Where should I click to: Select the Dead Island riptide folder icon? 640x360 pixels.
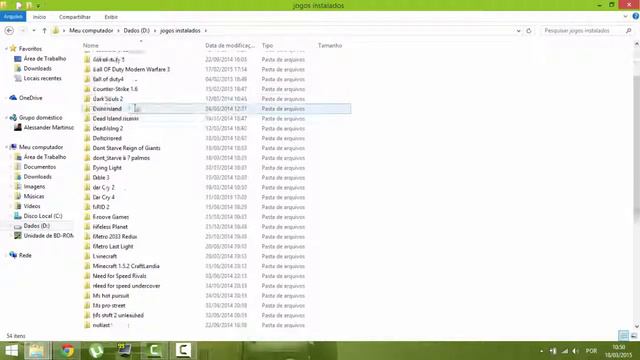[87, 118]
